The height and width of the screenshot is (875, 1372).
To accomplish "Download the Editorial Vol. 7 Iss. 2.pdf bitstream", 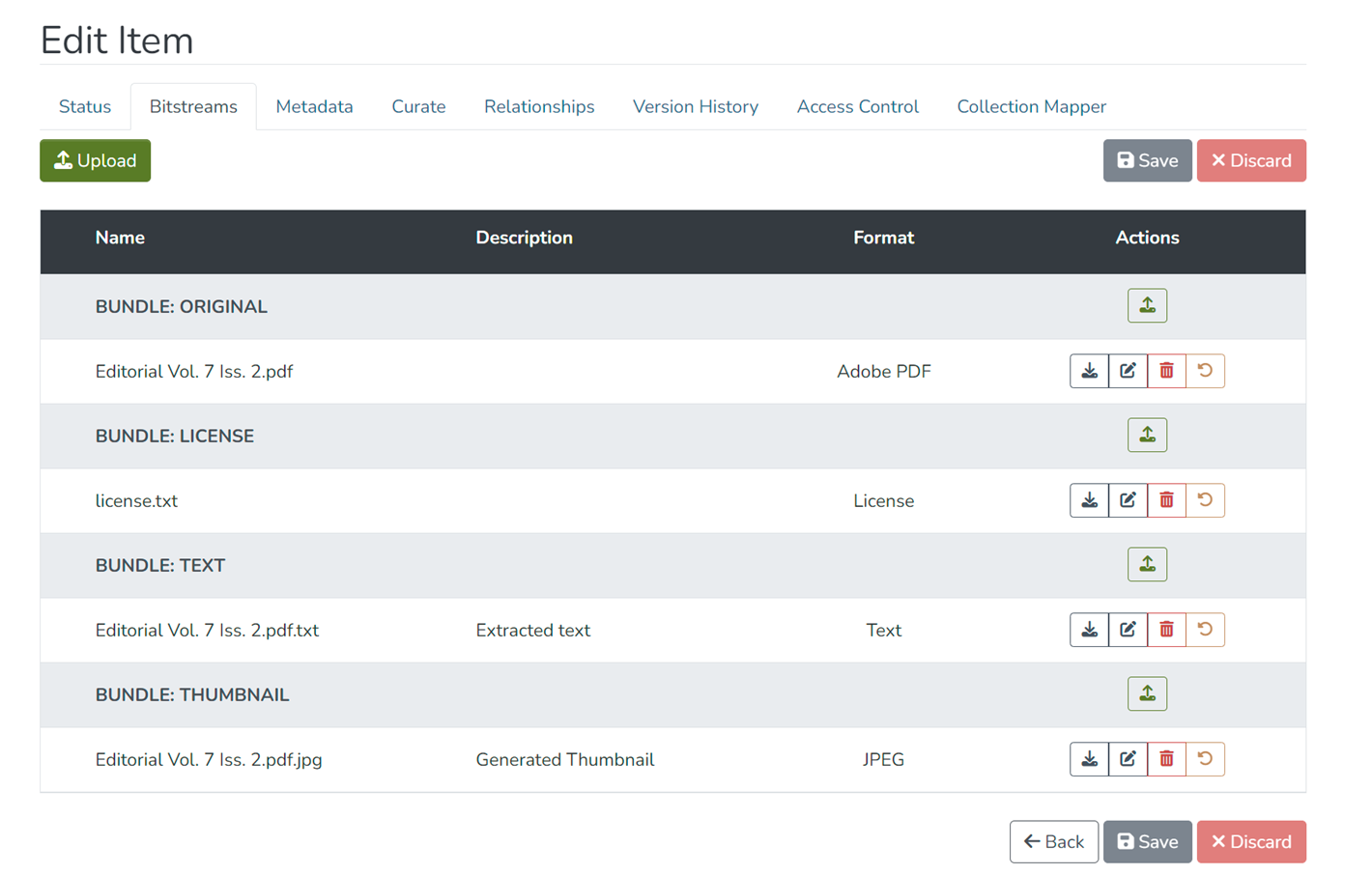I will click(1089, 371).
